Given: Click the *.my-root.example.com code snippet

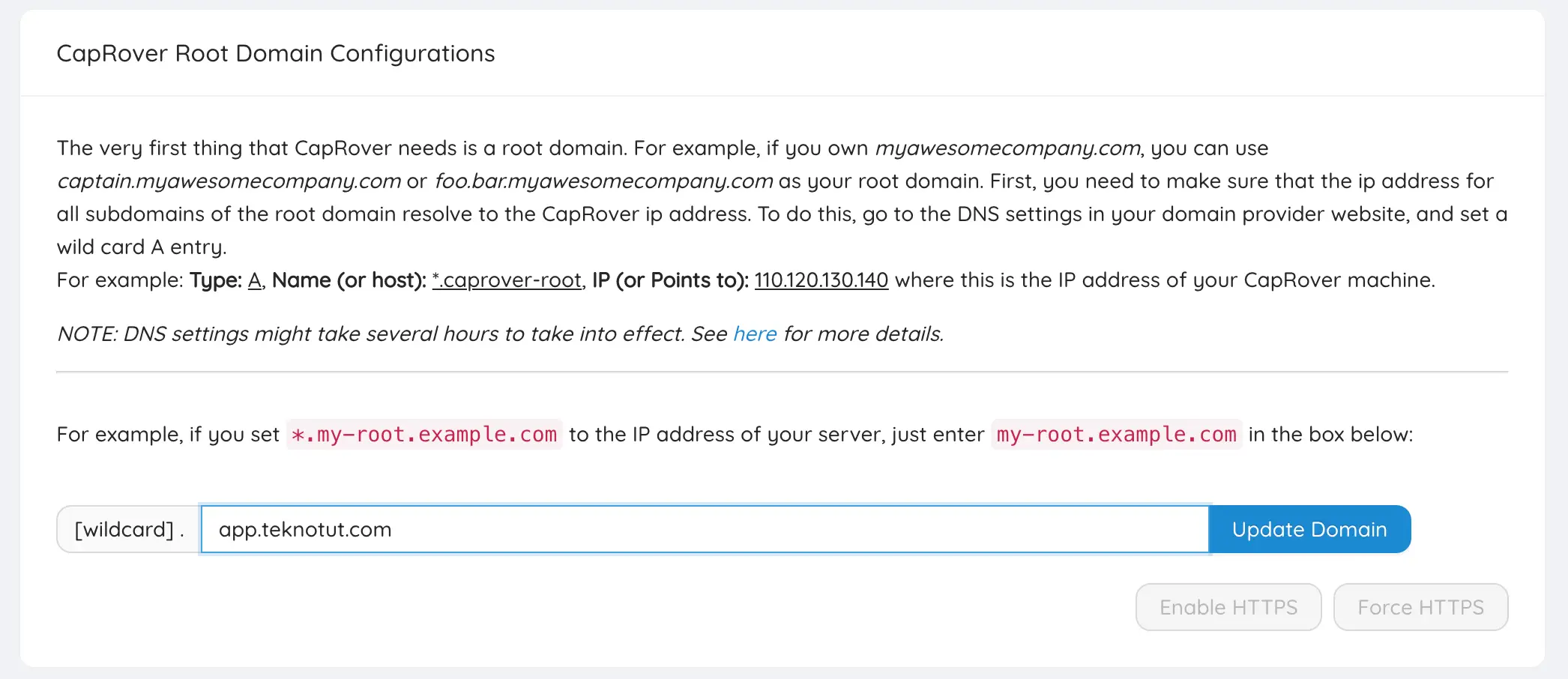Looking at the screenshot, I should pos(424,435).
